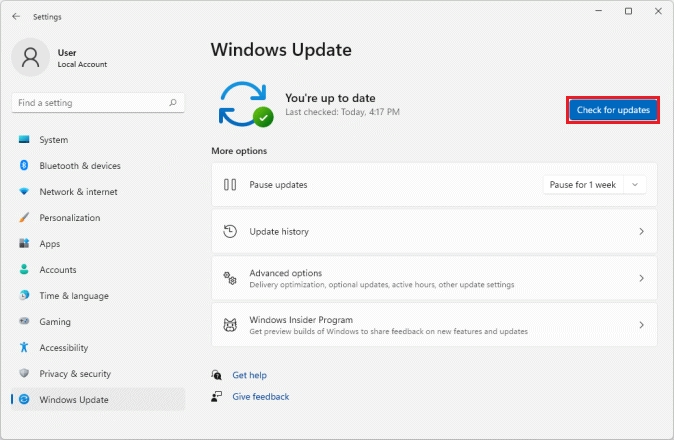The height and width of the screenshot is (440, 674).
Task: Click the Privacy & security shield icon
Action: (x=24, y=374)
